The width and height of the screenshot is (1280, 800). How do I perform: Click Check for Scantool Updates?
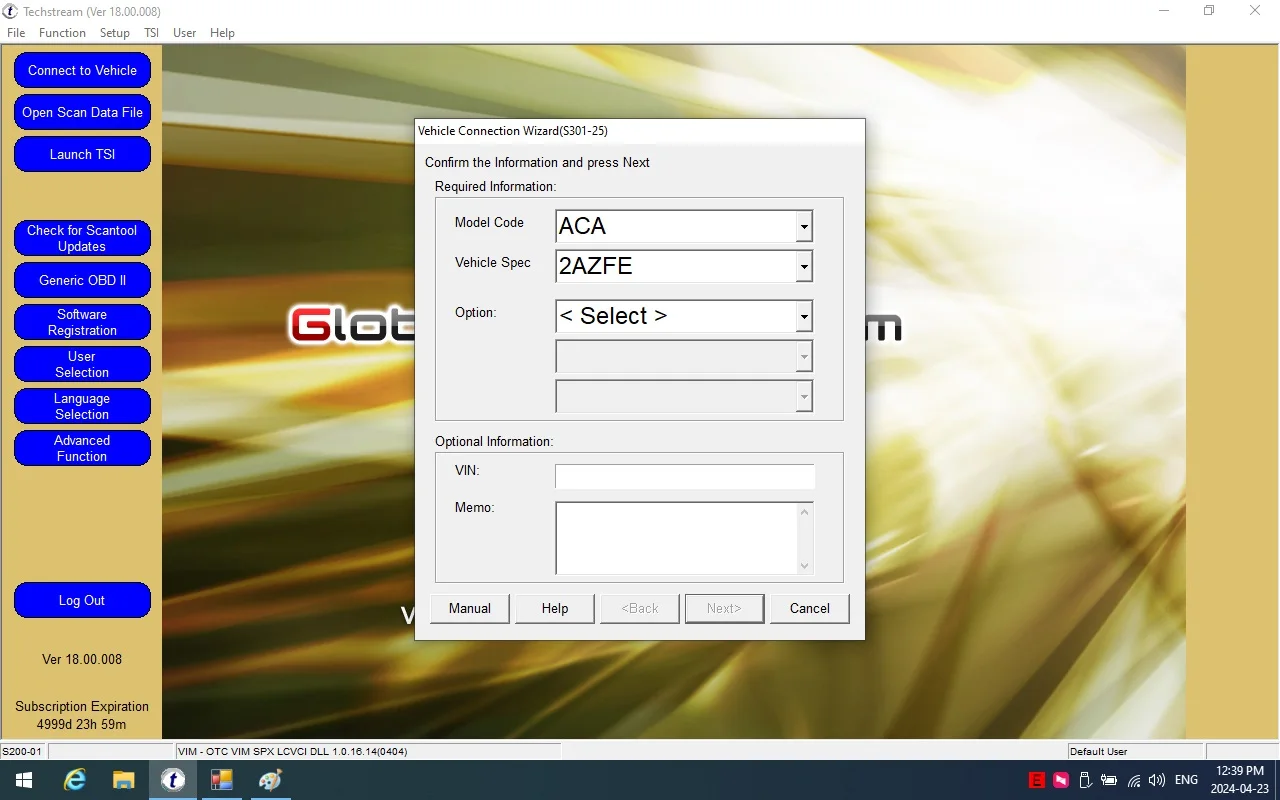pos(82,238)
